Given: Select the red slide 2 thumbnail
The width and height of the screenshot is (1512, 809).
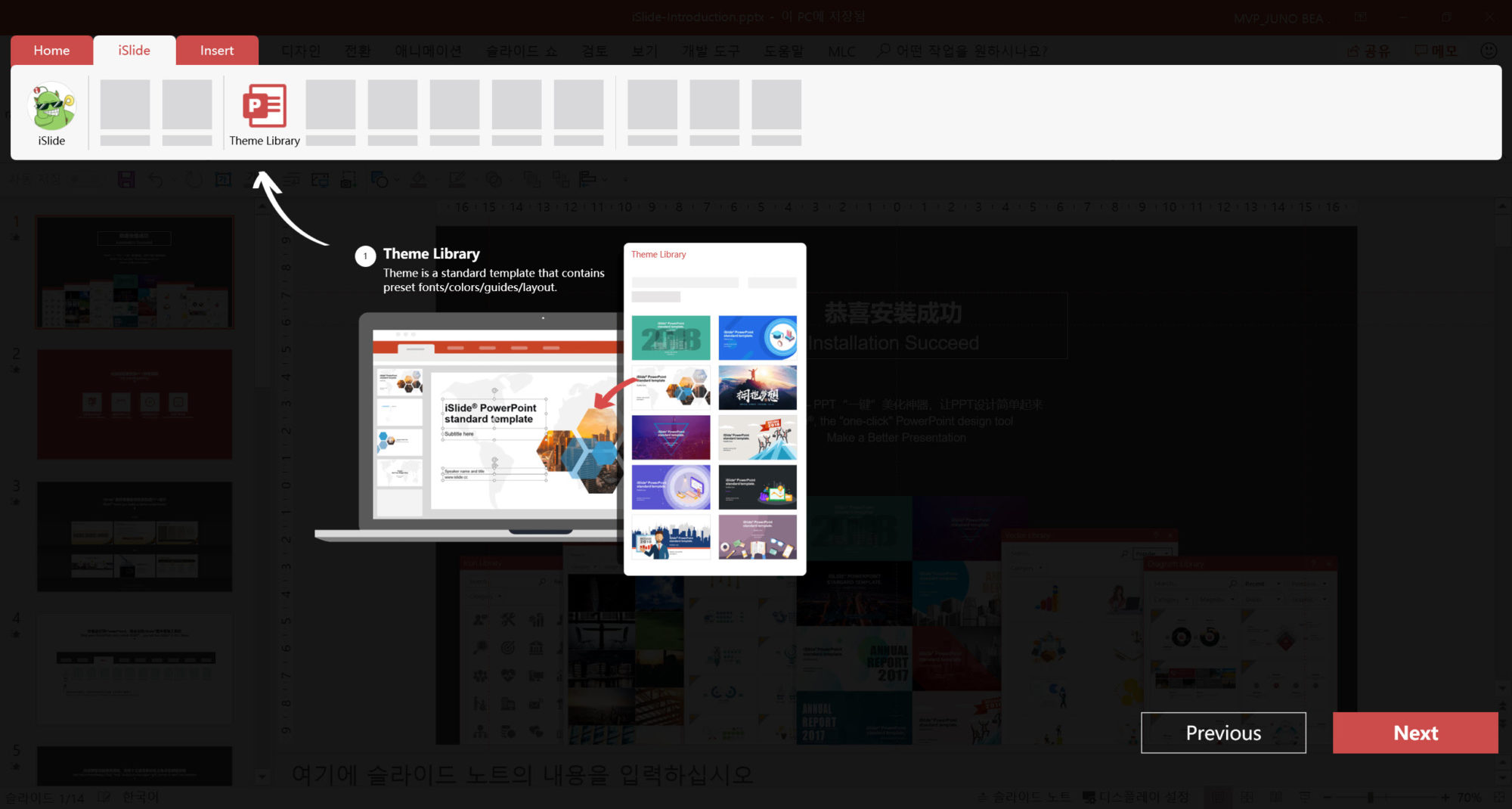Looking at the screenshot, I should (x=135, y=404).
